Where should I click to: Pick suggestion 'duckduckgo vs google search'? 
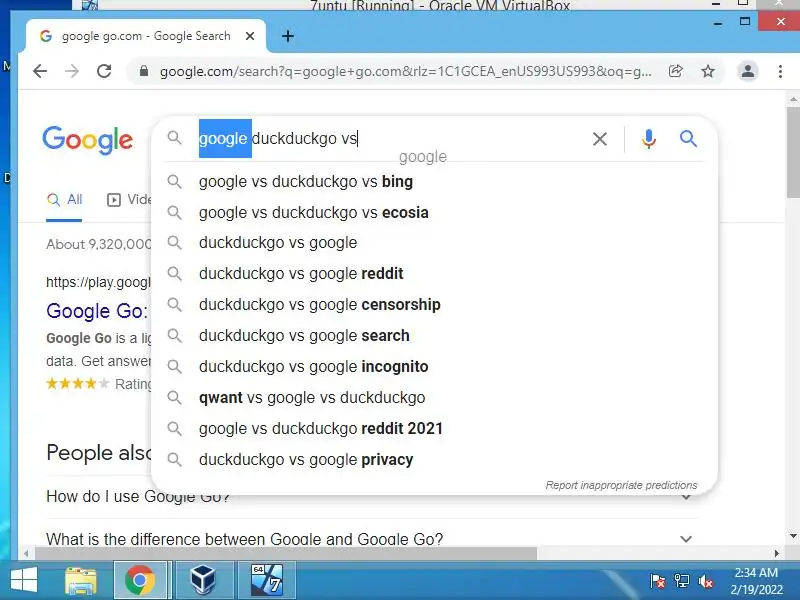(435, 336)
